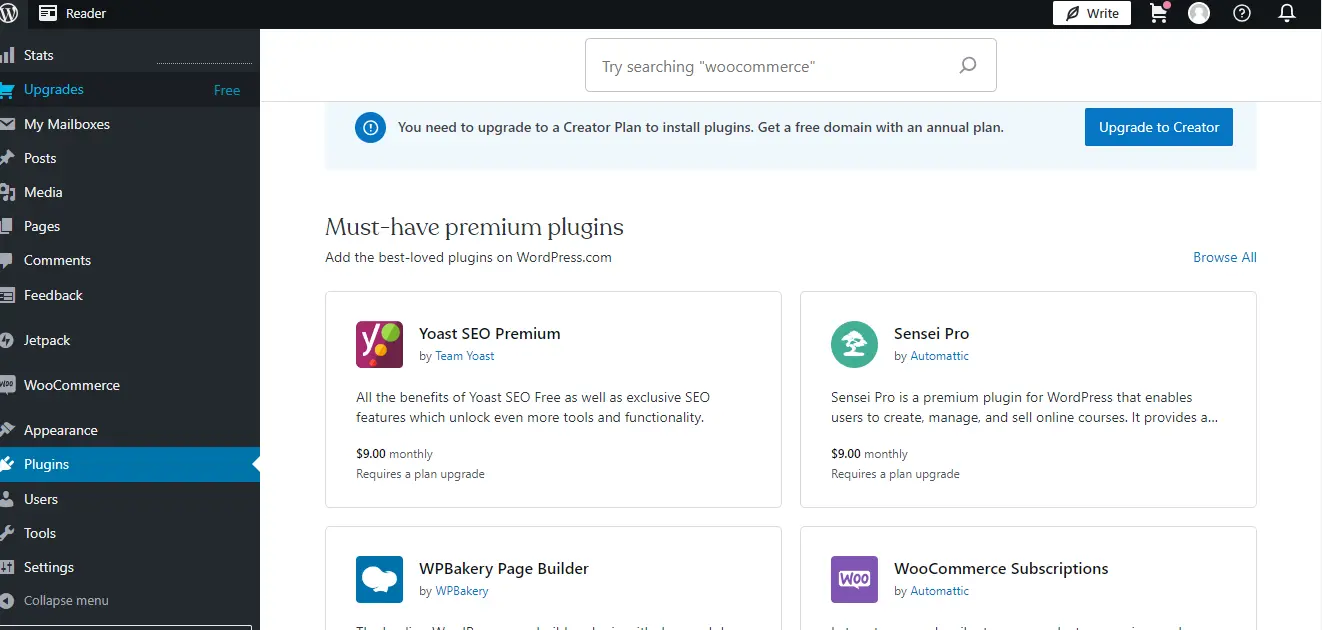1322x630 pixels.
Task: Open the shopping cart icon
Action: 1160,13
